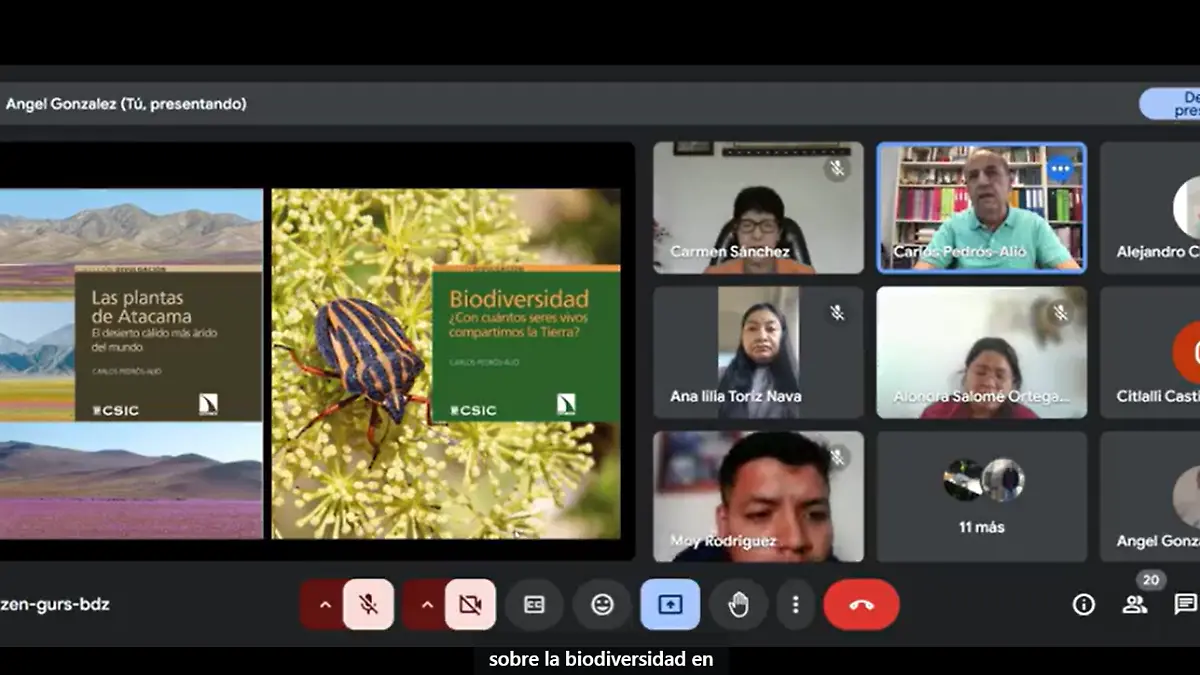Viewport: 1200px width, 675px height.
Task: Raise your hand in the meeting
Action: point(738,605)
